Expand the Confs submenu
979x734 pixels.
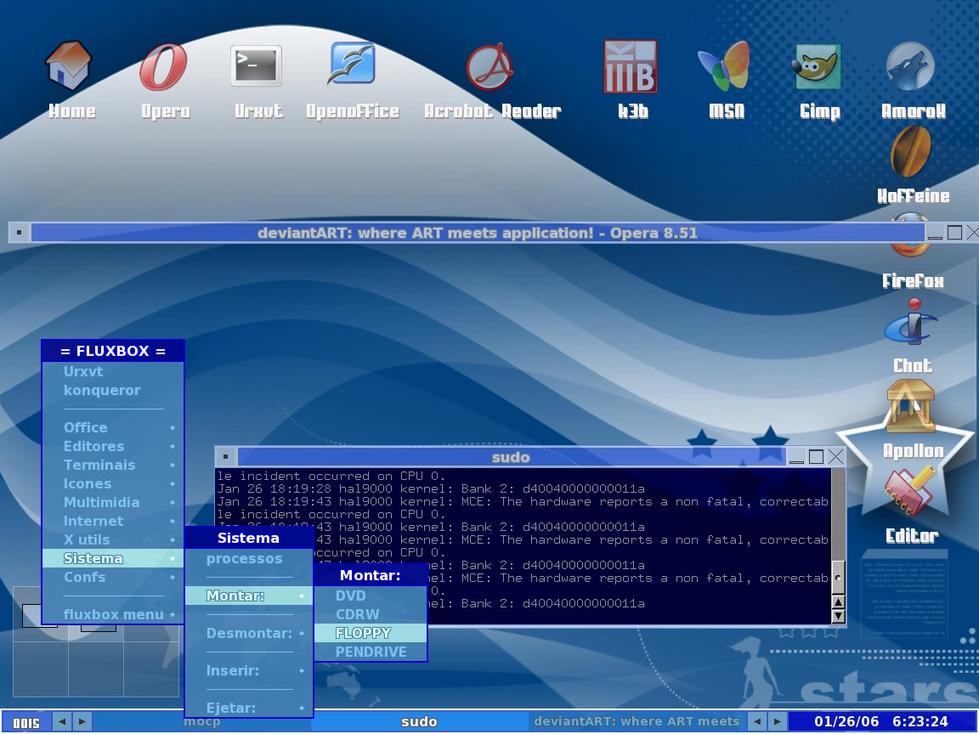tap(84, 577)
